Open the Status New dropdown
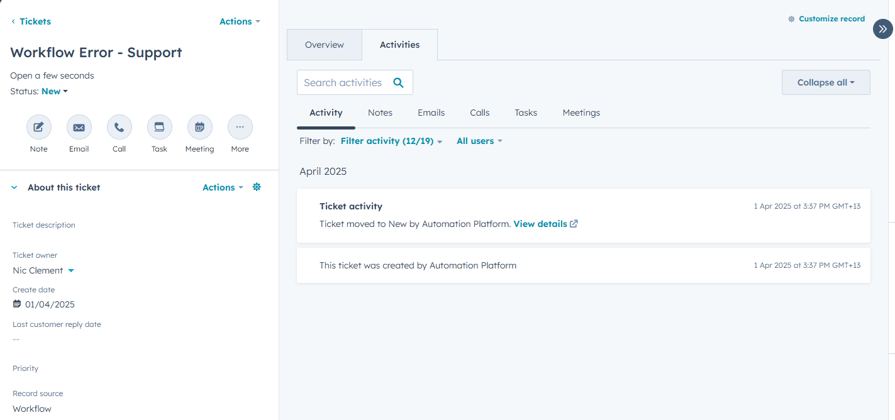This screenshot has width=895, height=420. pos(55,91)
